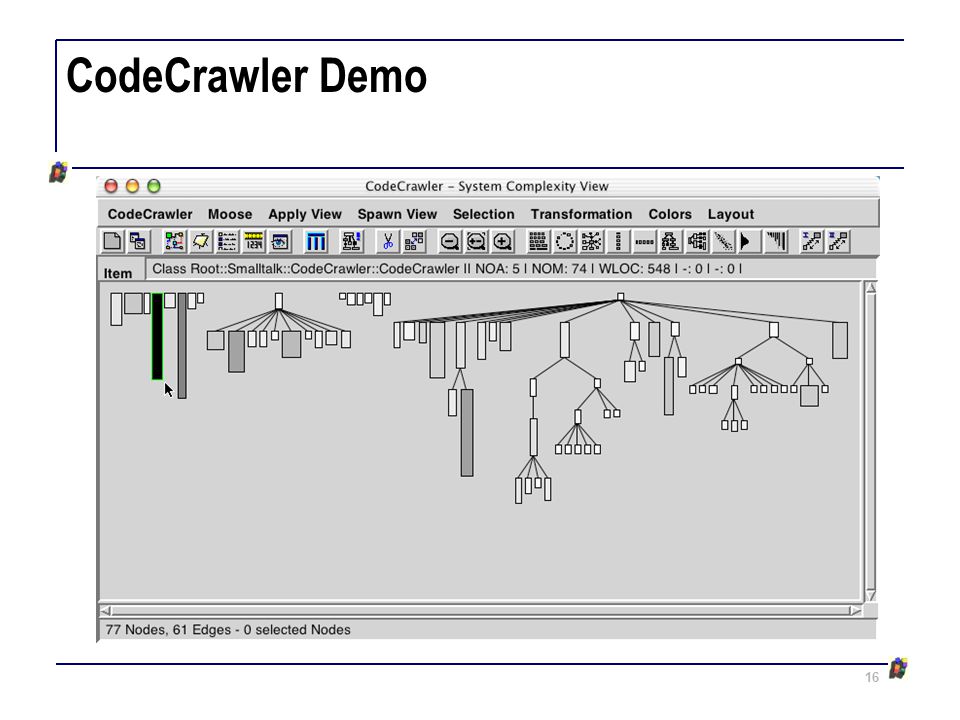
Task: Open the Apply View menu
Action: click(305, 214)
